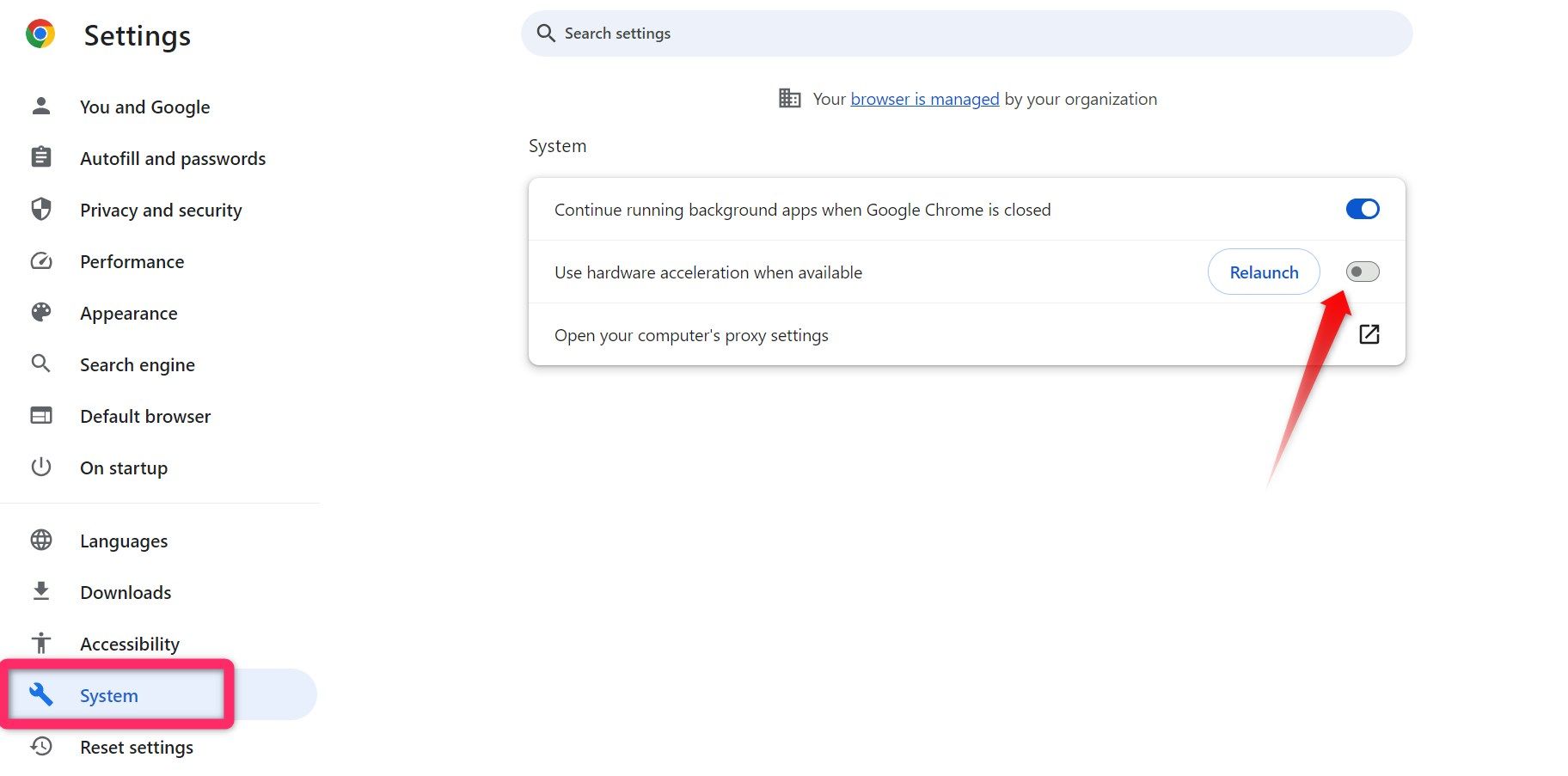Click the On startup power icon
The width and height of the screenshot is (1568, 776).
click(x=41, y=467)
